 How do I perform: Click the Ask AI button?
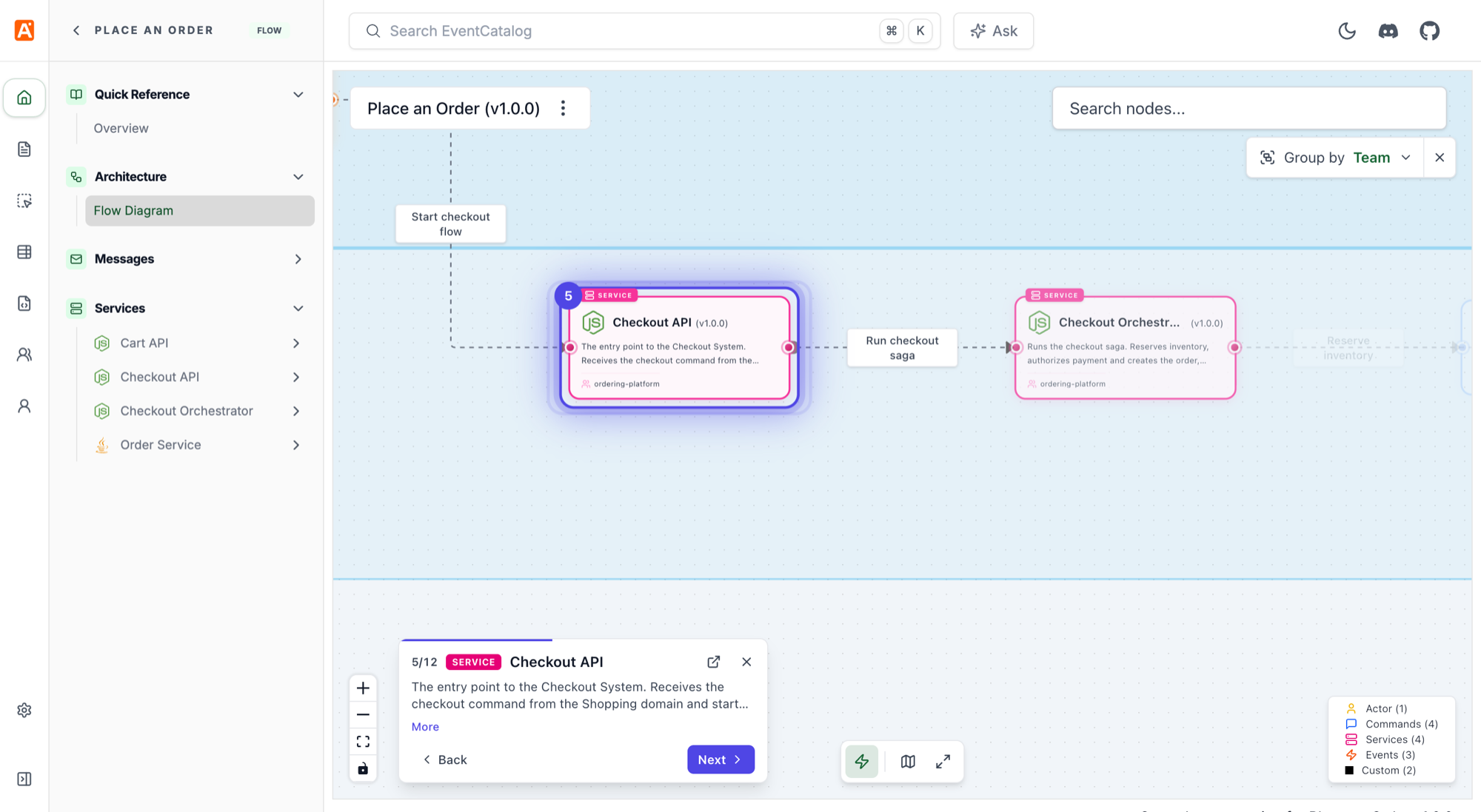[994, 31]
